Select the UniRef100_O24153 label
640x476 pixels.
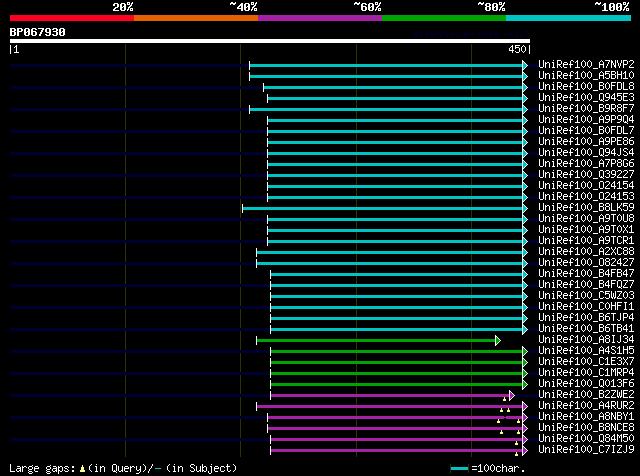(x=586, y=197)
